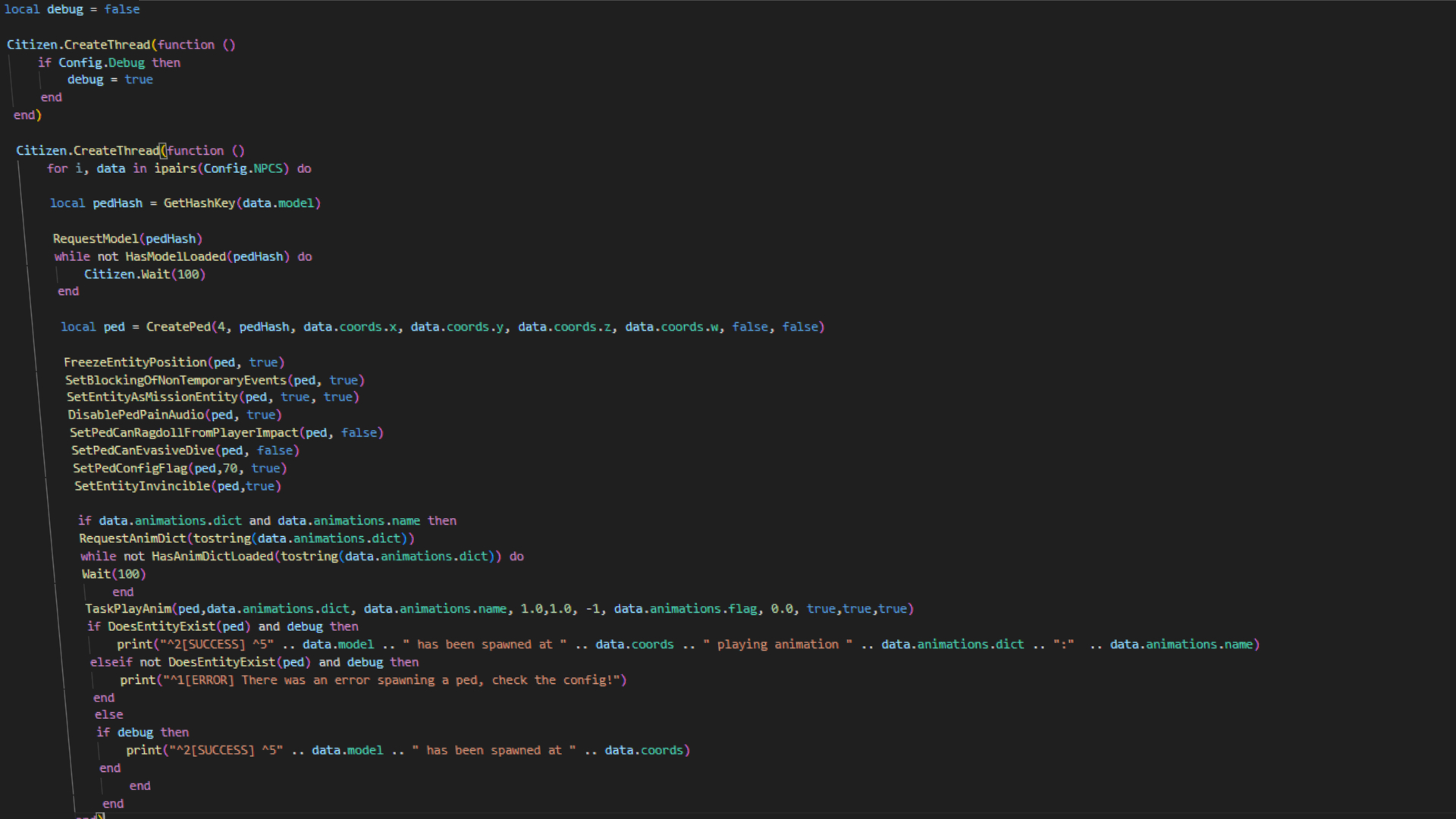Place cursor on FreezeEntityPosition line
Screen dimensions: 1456x819
click(x=135, y=362)
